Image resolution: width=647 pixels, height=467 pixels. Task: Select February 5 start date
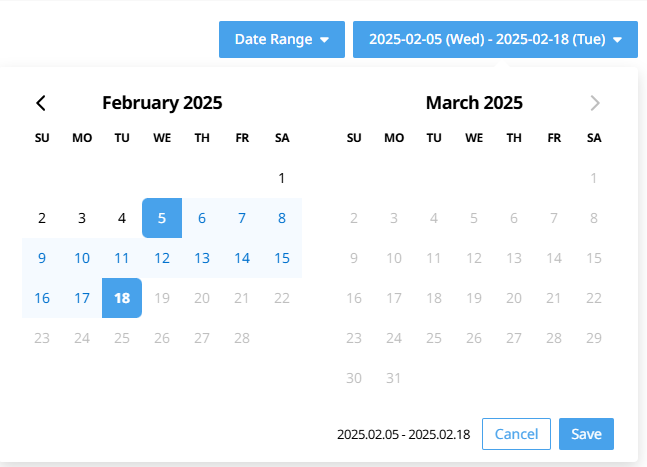[x=162, y=218]
